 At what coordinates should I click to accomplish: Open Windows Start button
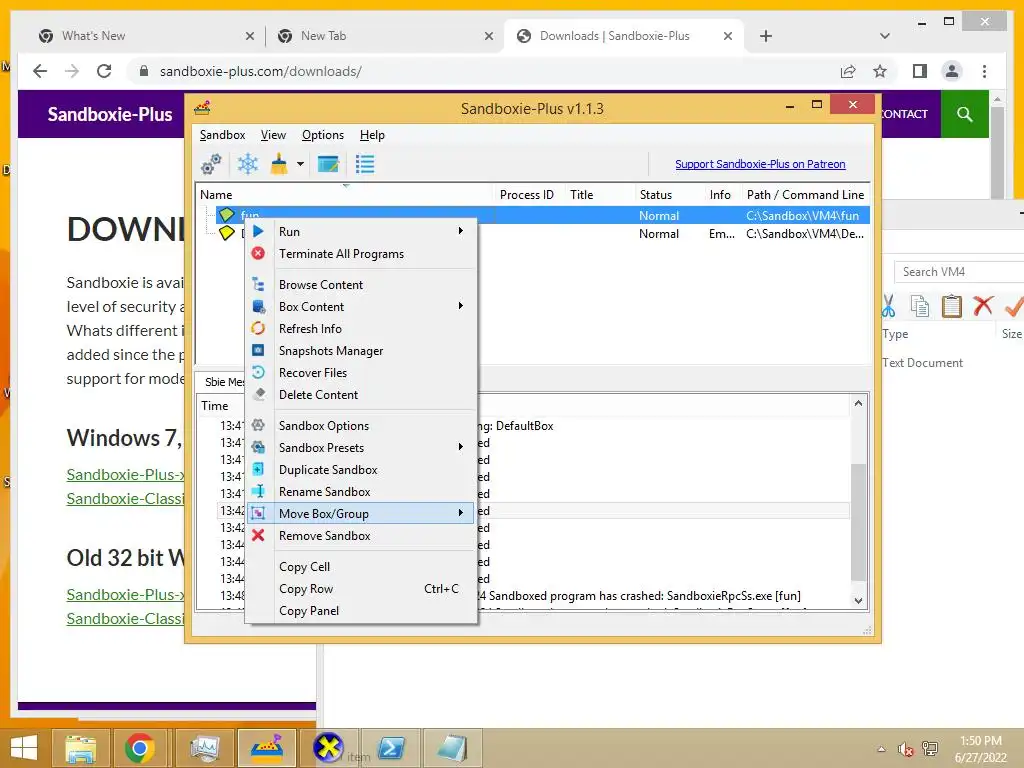click(24, 748)
